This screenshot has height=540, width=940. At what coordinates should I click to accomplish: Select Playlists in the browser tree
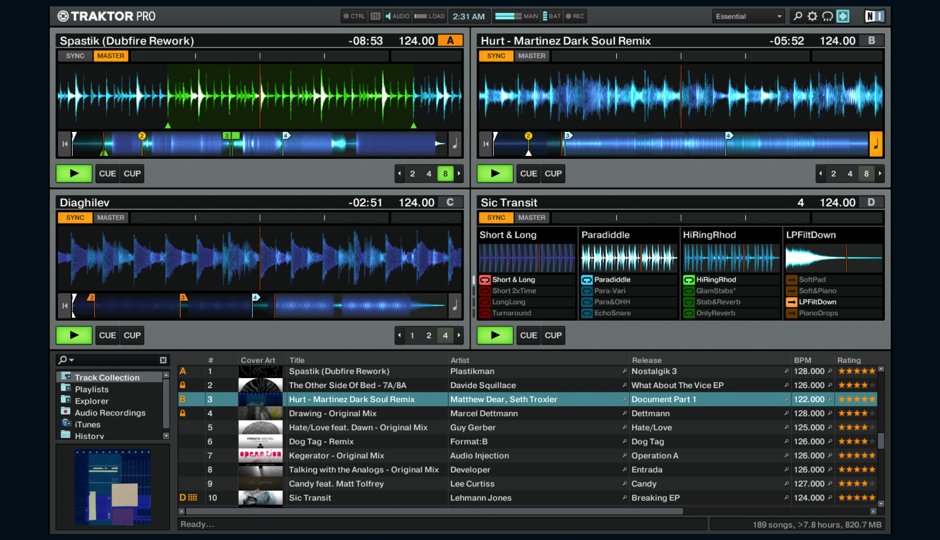(91, 389)
